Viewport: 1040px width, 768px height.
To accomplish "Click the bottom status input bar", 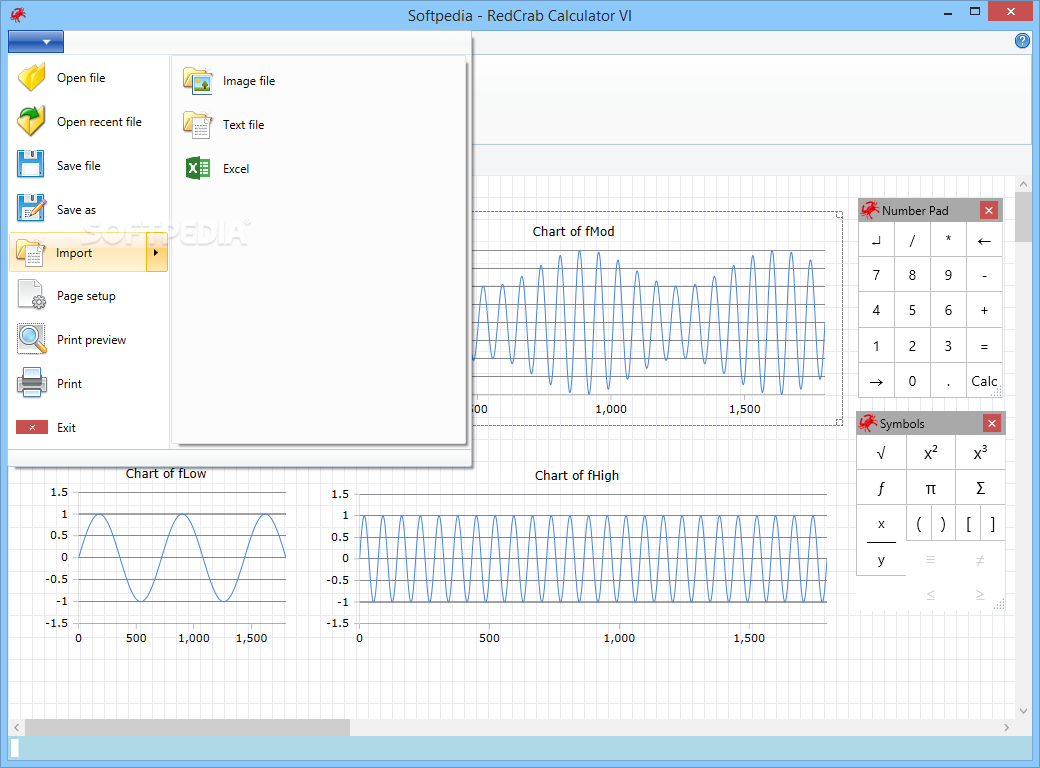I will tap(520, 748).
